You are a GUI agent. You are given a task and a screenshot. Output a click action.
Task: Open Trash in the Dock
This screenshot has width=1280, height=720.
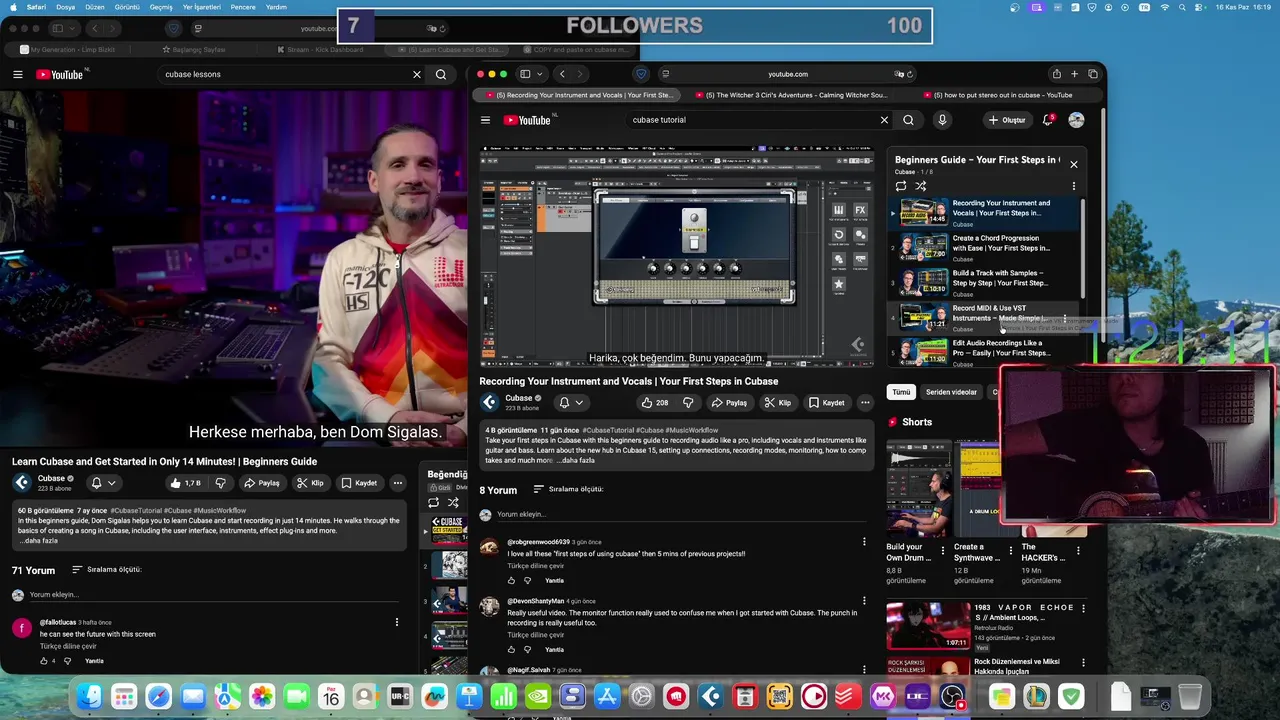point(1190,696)
